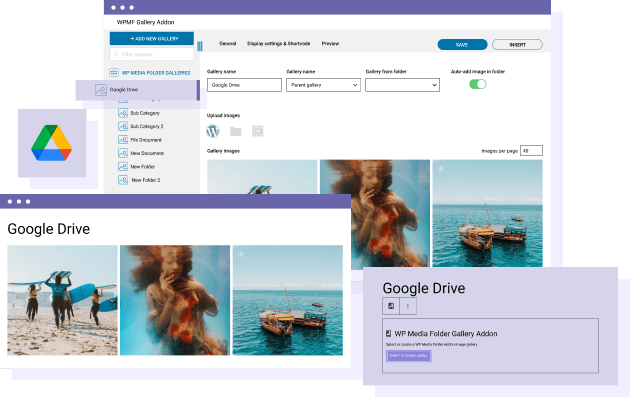This screenshot has width=630, height=397.
Task: Click the video upload source icon
Action: pos(258,131)
